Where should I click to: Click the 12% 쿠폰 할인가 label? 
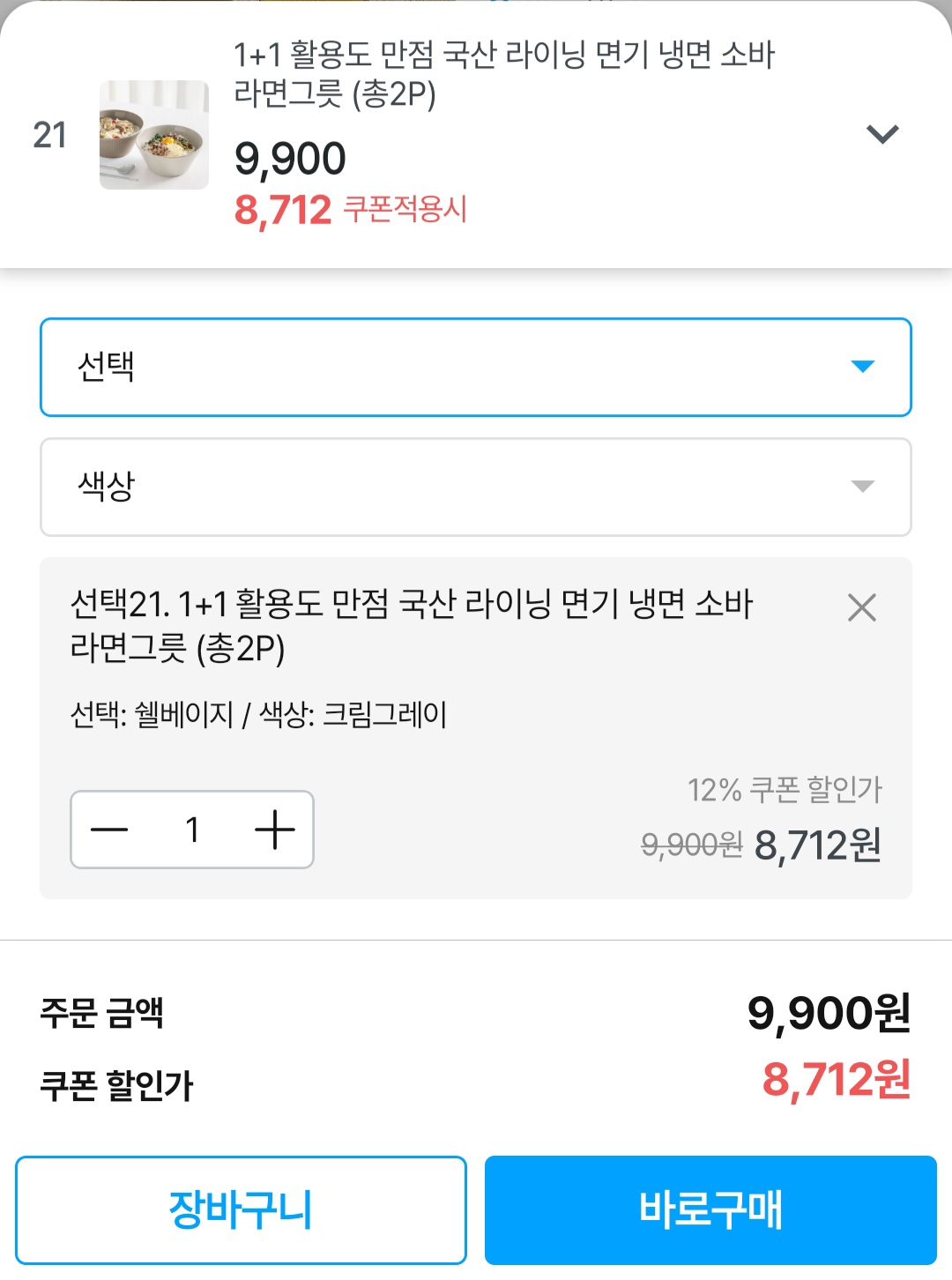pyautogui.click(x=784, y=789)
